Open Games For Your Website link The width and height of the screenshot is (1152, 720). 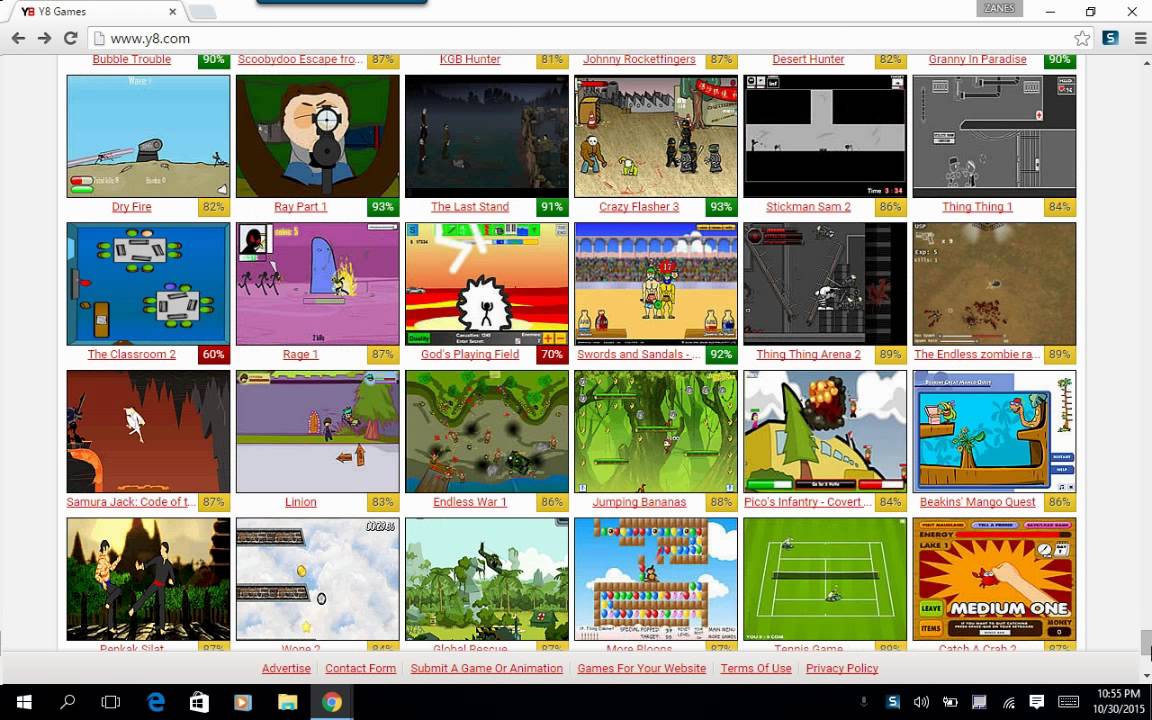tap(641, 668)
